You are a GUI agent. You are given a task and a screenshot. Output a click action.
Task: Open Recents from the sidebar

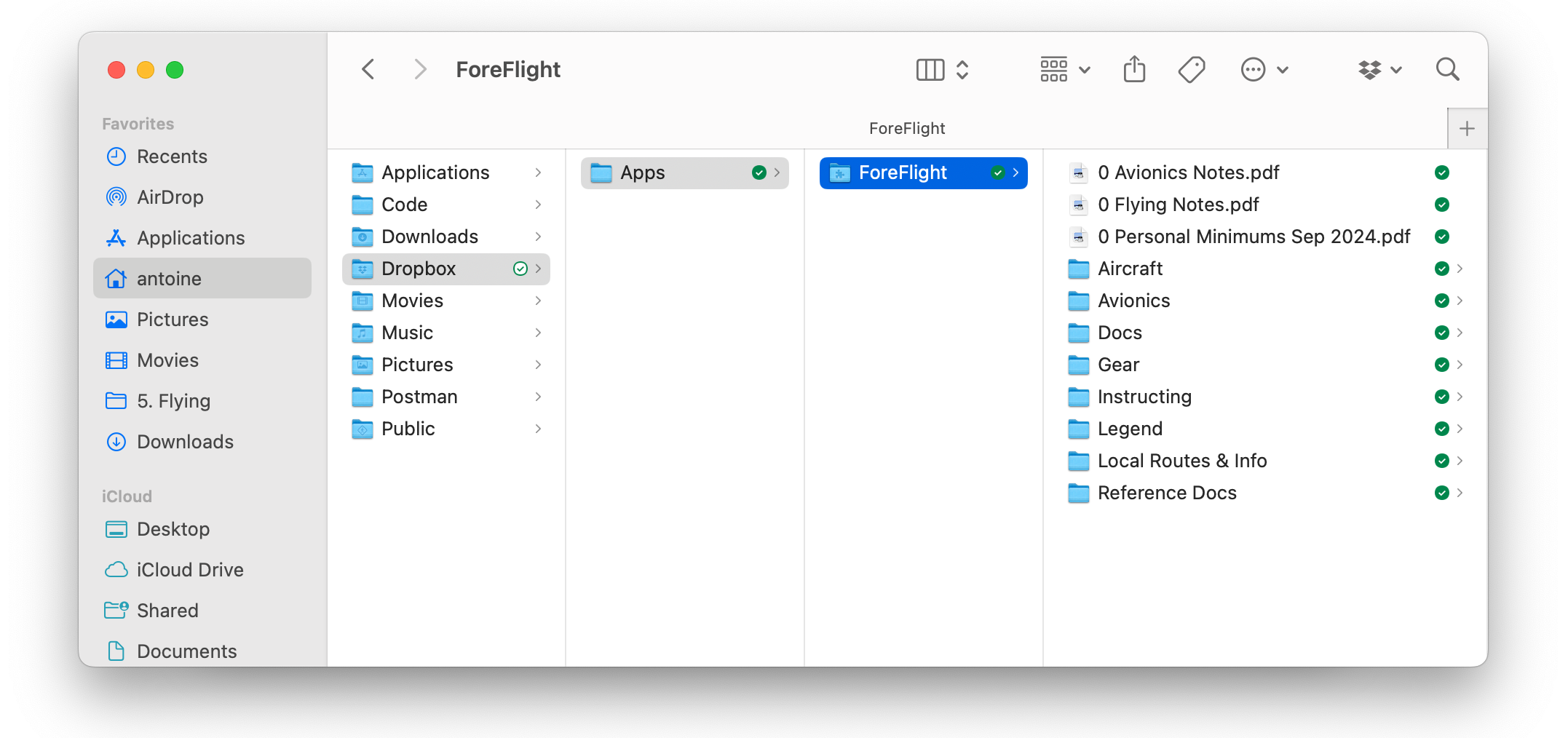pyautogui.click(x=172, y=156)
